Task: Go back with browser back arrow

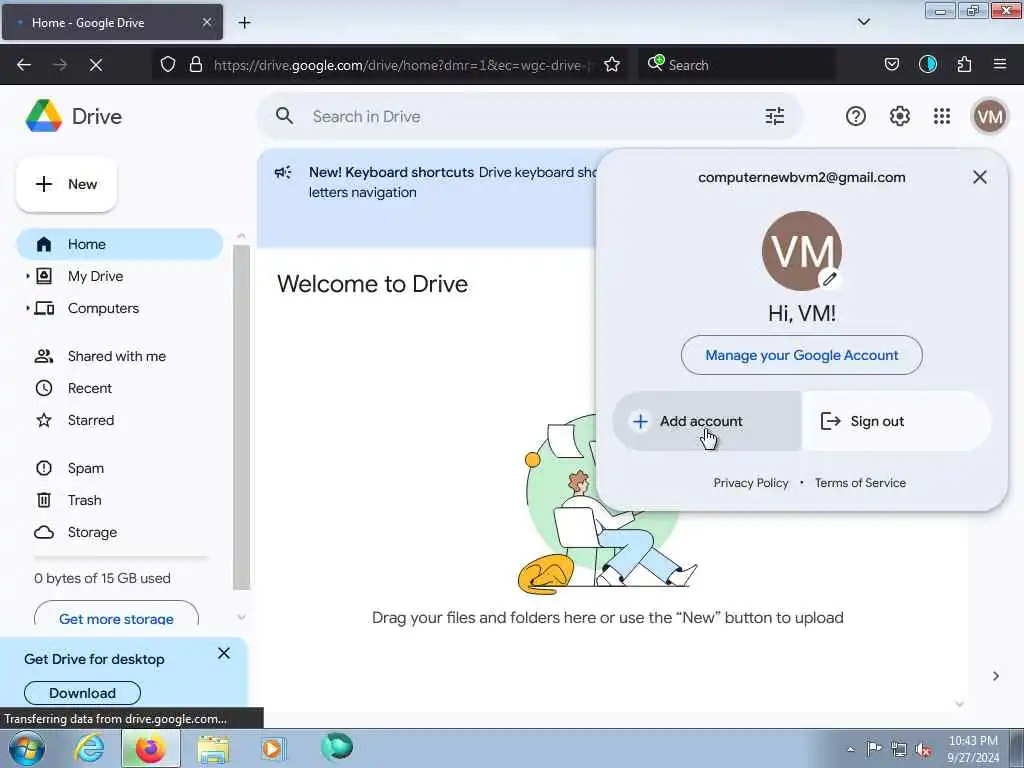Action: (24, 65)
